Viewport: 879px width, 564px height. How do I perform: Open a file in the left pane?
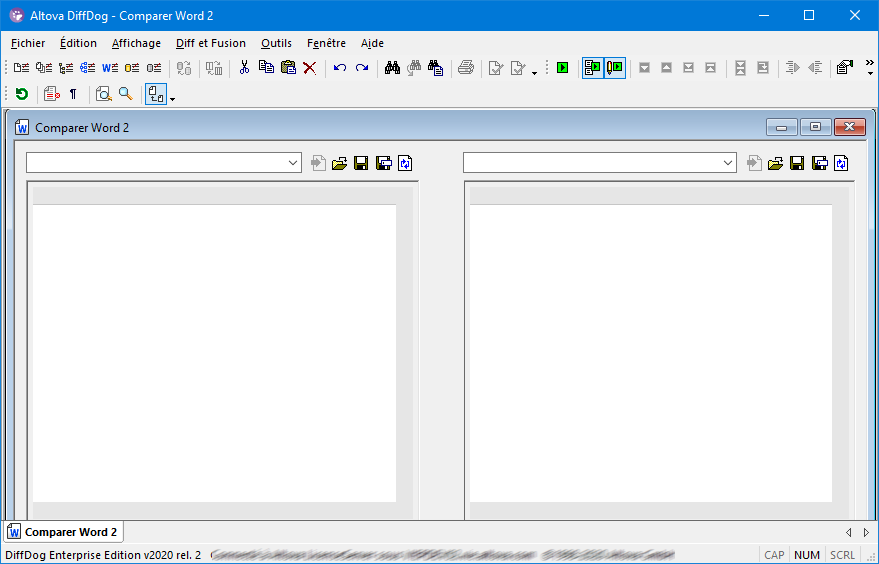[339, 163]
